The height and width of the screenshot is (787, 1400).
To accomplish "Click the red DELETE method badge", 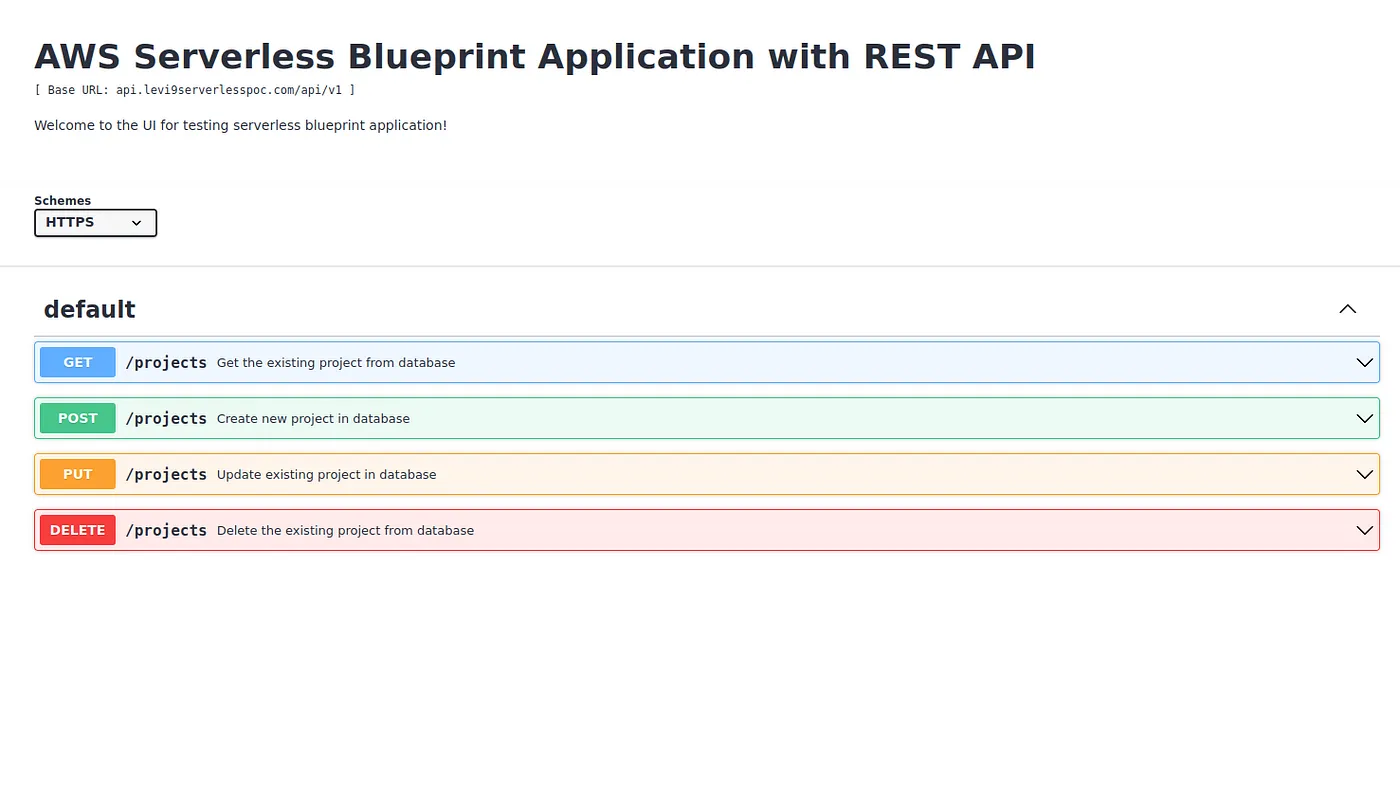I will click(x=78, y=530).
